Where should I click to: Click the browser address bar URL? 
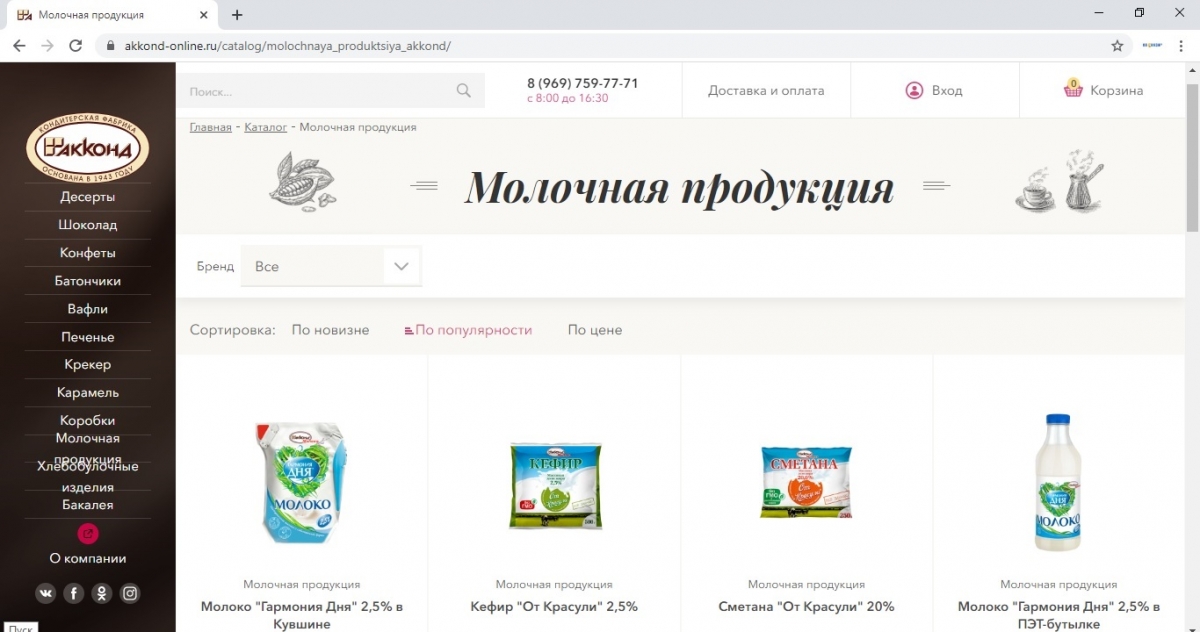pyautogui.click(x=288, y=46)
